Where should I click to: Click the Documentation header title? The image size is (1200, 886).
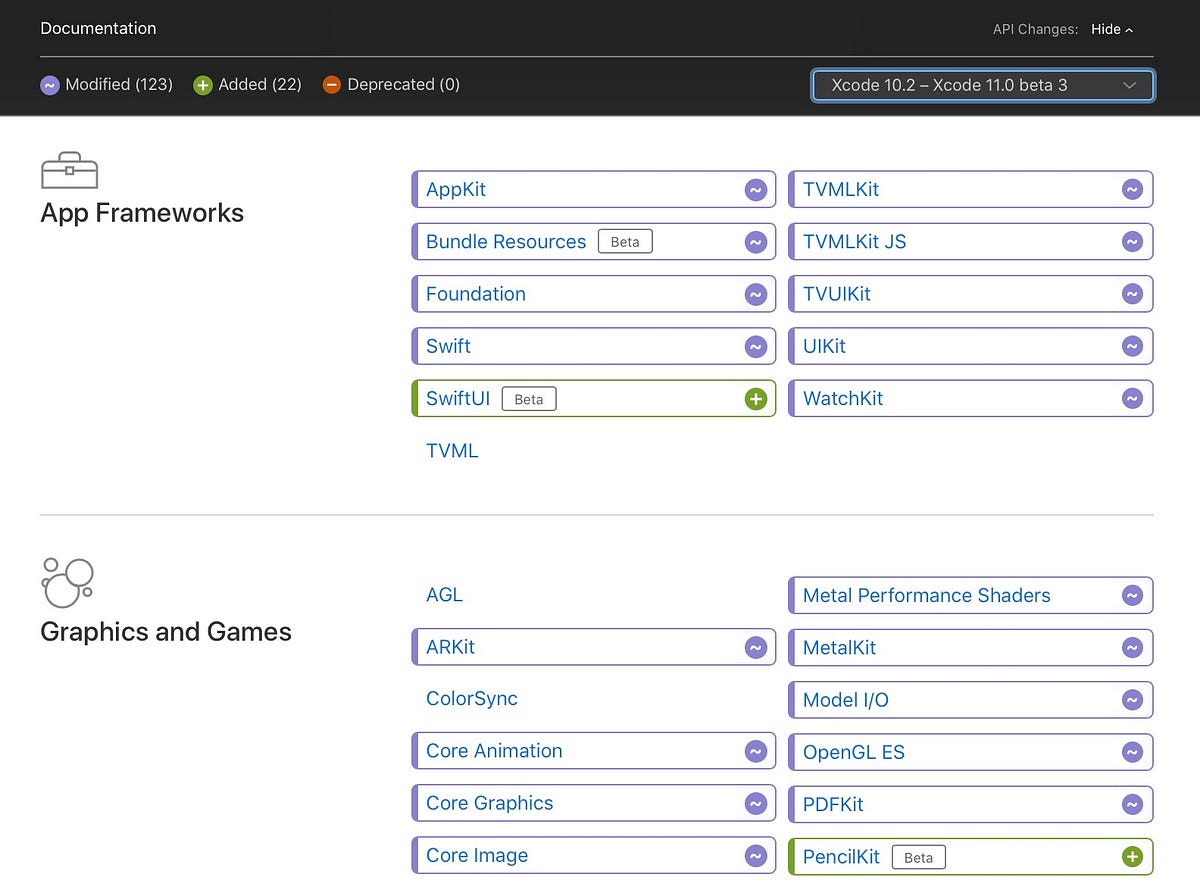click(98, 28)
